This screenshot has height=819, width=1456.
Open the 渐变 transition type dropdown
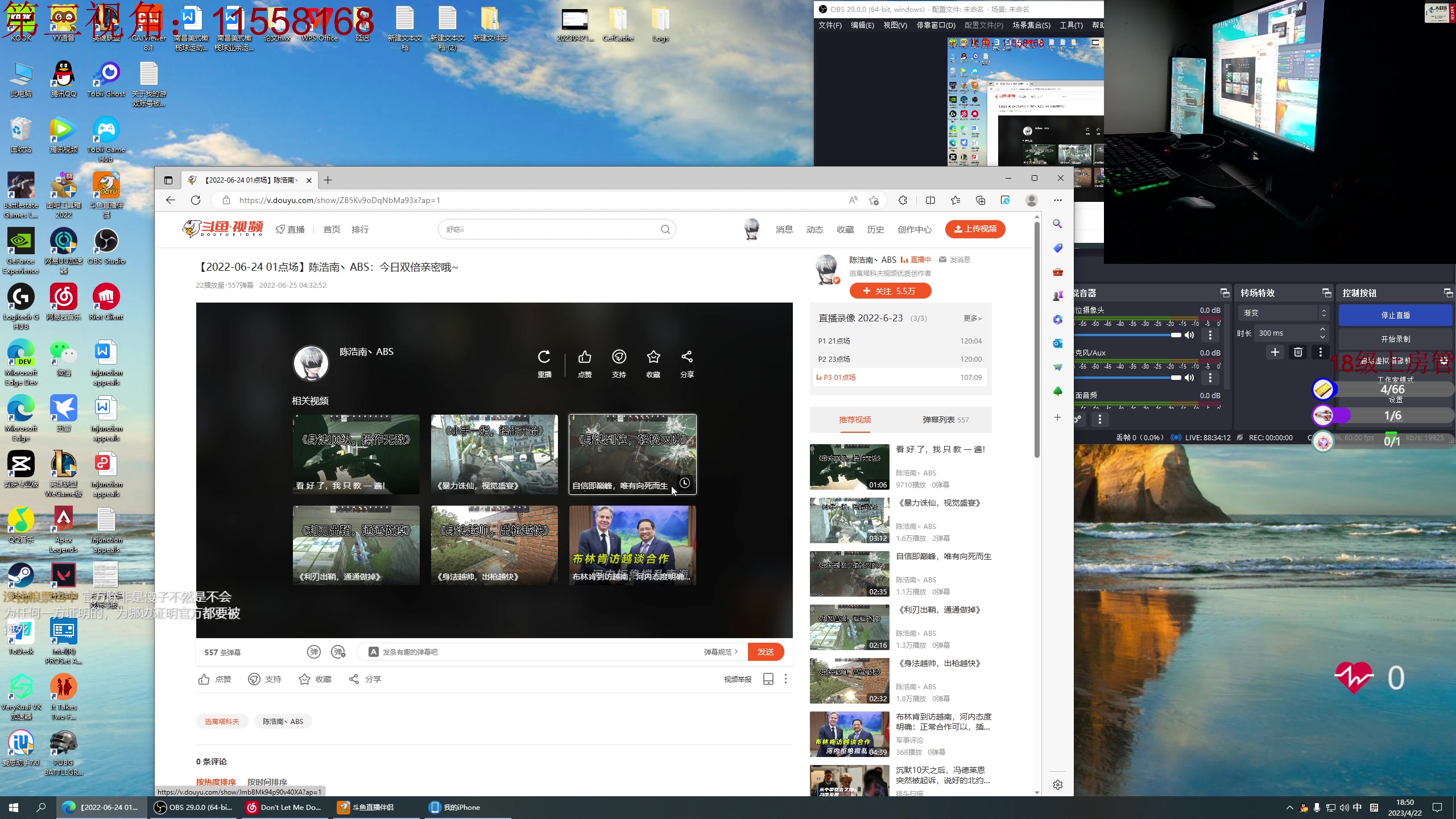[1283, 313]
